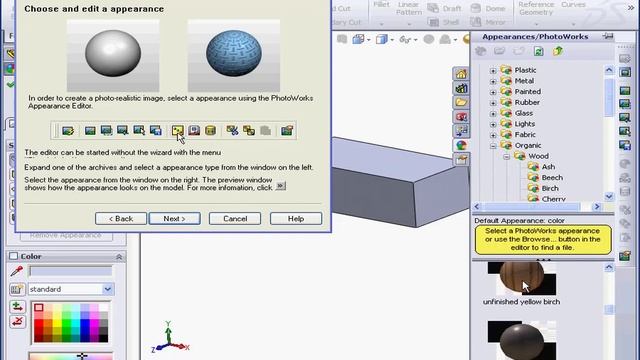Select the black color swatch
The width and height of the screenshot is (640, 360).
click(x=104, y=337)
